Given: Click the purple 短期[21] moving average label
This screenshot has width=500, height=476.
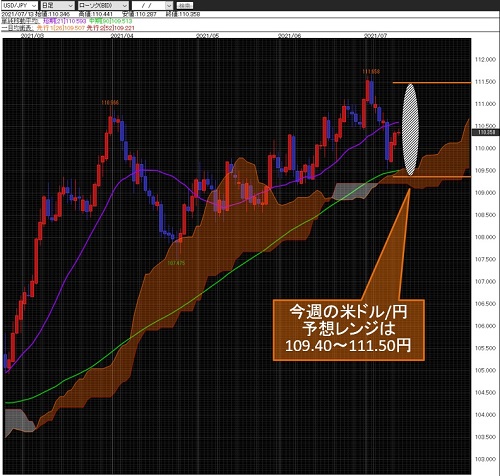Looking at the screenshot, I should click(65, 21).
